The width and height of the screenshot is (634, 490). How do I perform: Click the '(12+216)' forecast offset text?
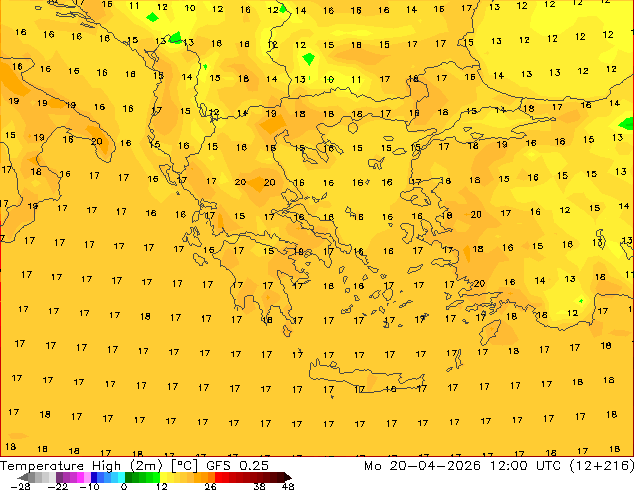point(602,466)
